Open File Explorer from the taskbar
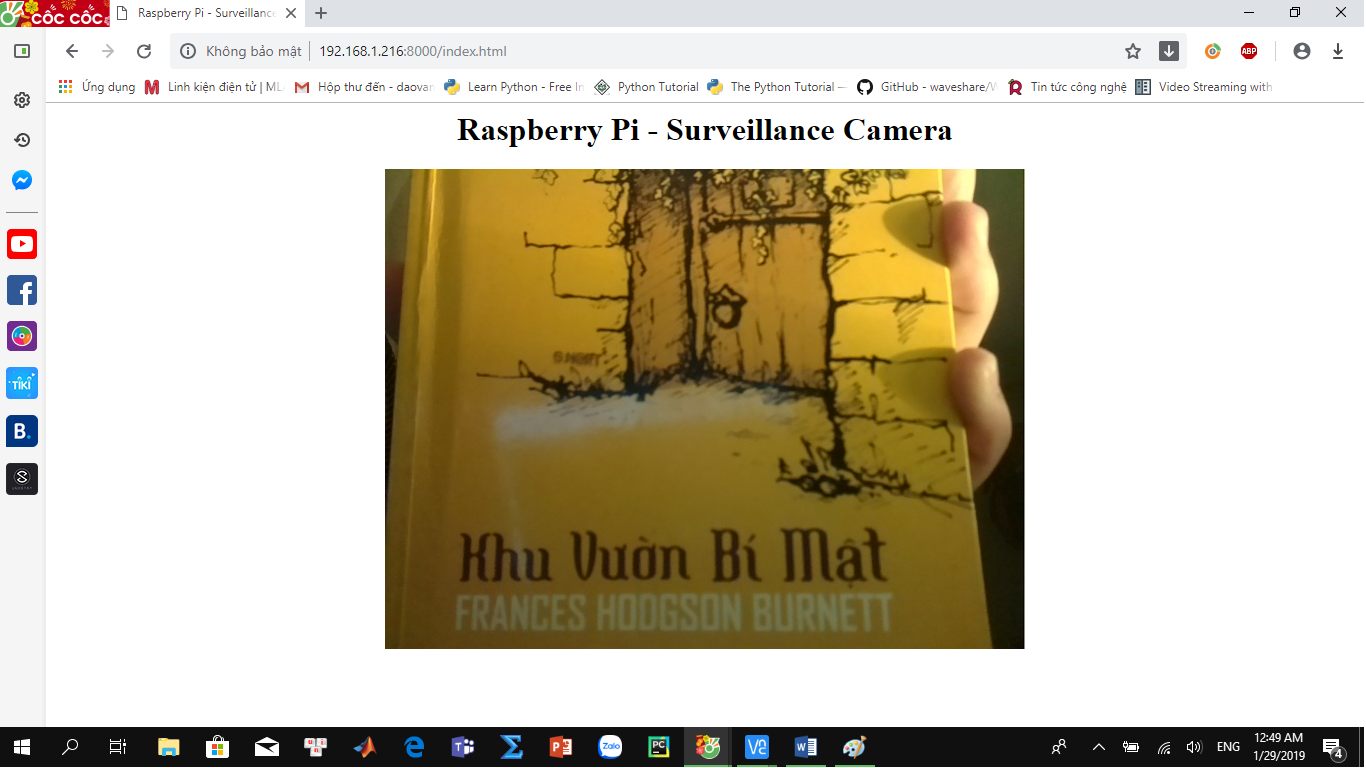Viewport: 1366px width, 768px height. pyautogui.click(x=168, y=747)
